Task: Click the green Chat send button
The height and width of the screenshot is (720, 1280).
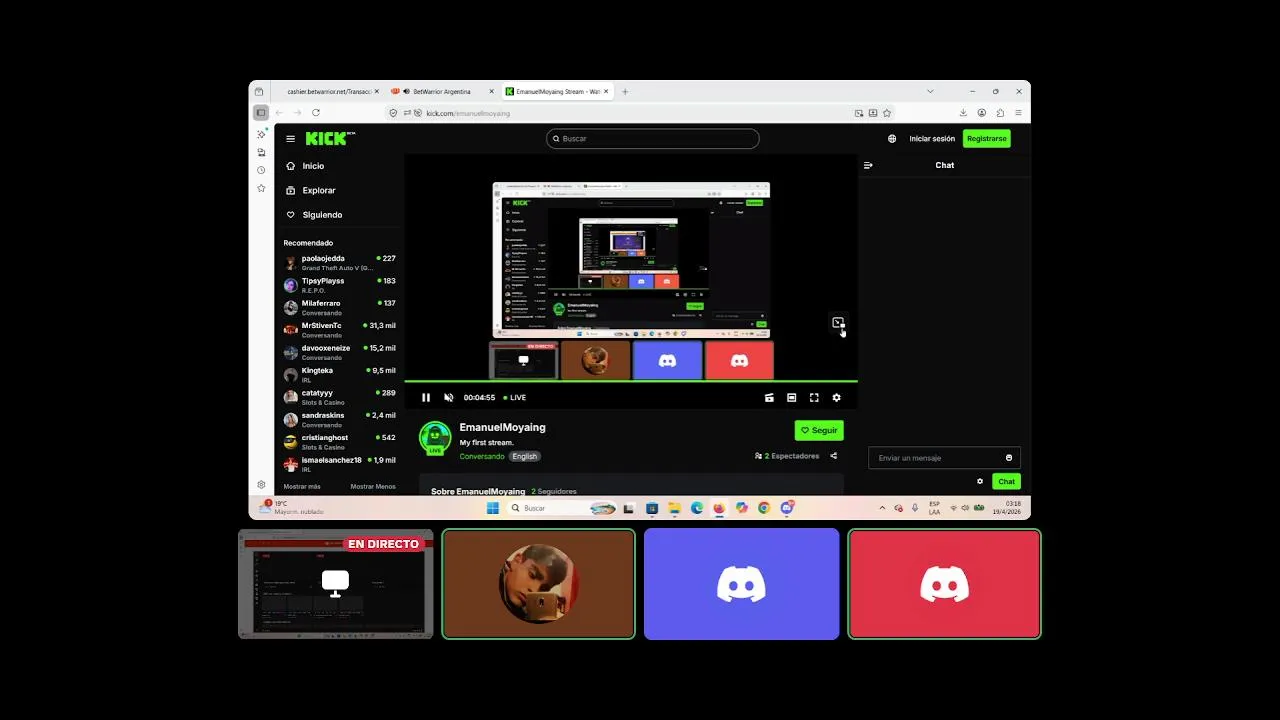Action: (1006, 481)
